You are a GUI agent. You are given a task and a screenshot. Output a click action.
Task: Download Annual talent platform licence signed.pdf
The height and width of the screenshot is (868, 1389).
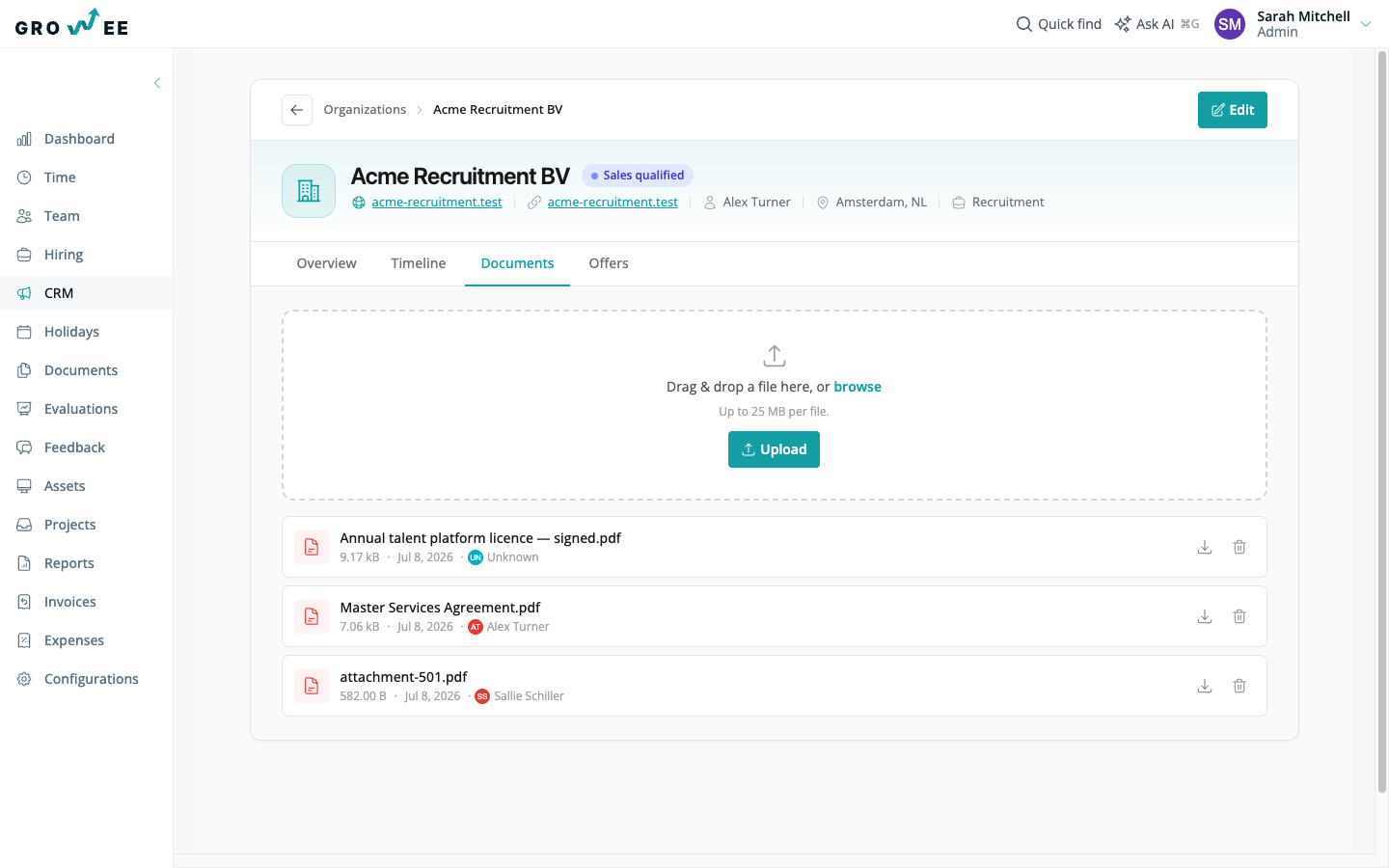click(x=1205, y=547)
